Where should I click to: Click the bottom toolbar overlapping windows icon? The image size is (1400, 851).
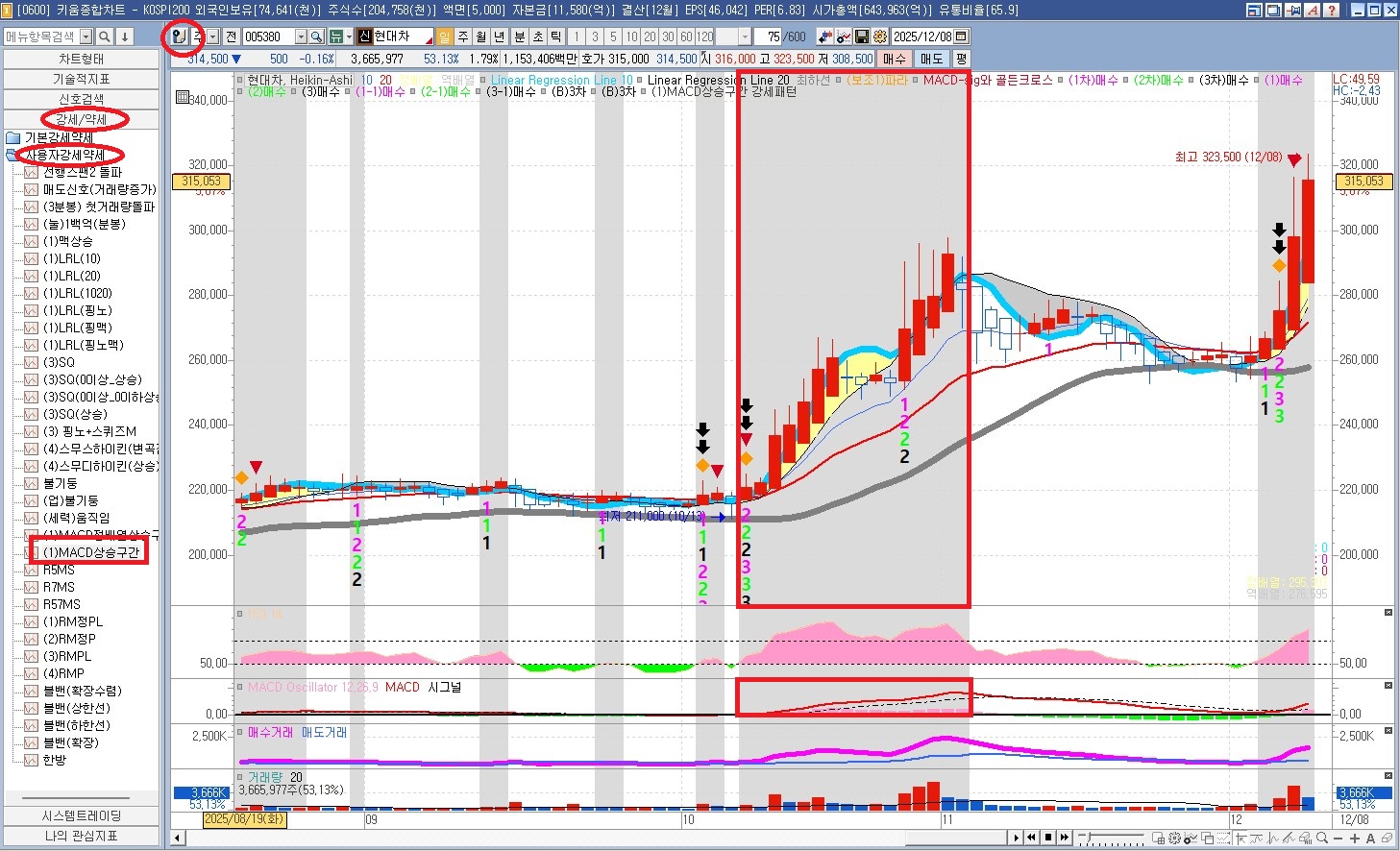[1208, 839]
